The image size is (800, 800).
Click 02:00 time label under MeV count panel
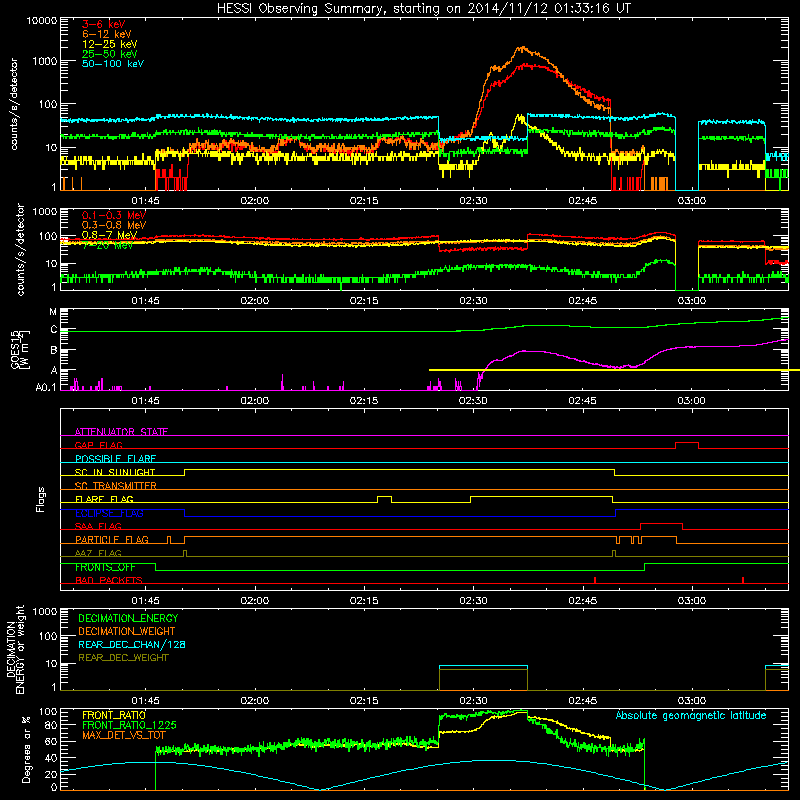click(255, 301)
